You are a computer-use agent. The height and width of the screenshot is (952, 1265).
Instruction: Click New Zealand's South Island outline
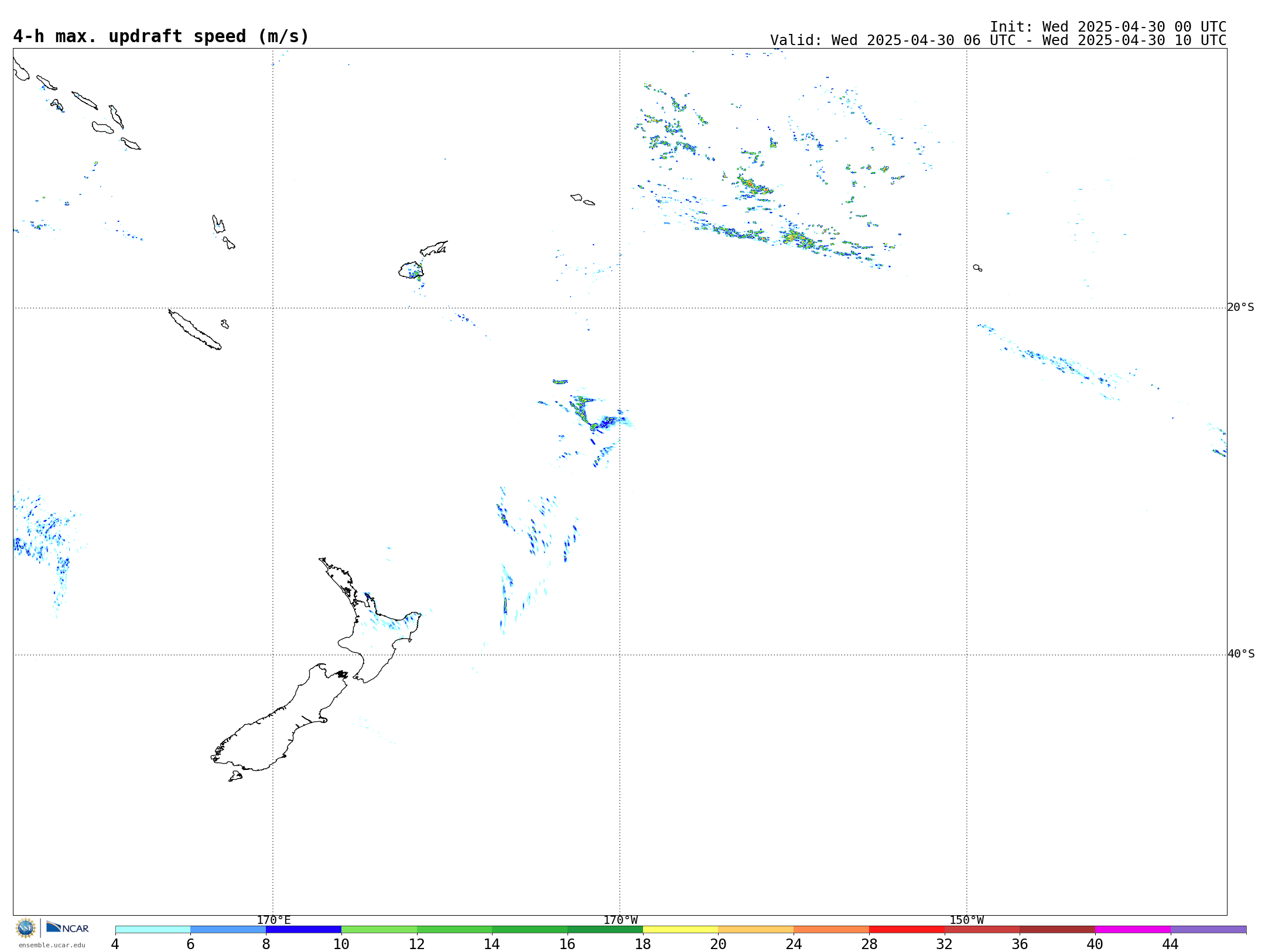pyautogui.click(x=279, y=717)
